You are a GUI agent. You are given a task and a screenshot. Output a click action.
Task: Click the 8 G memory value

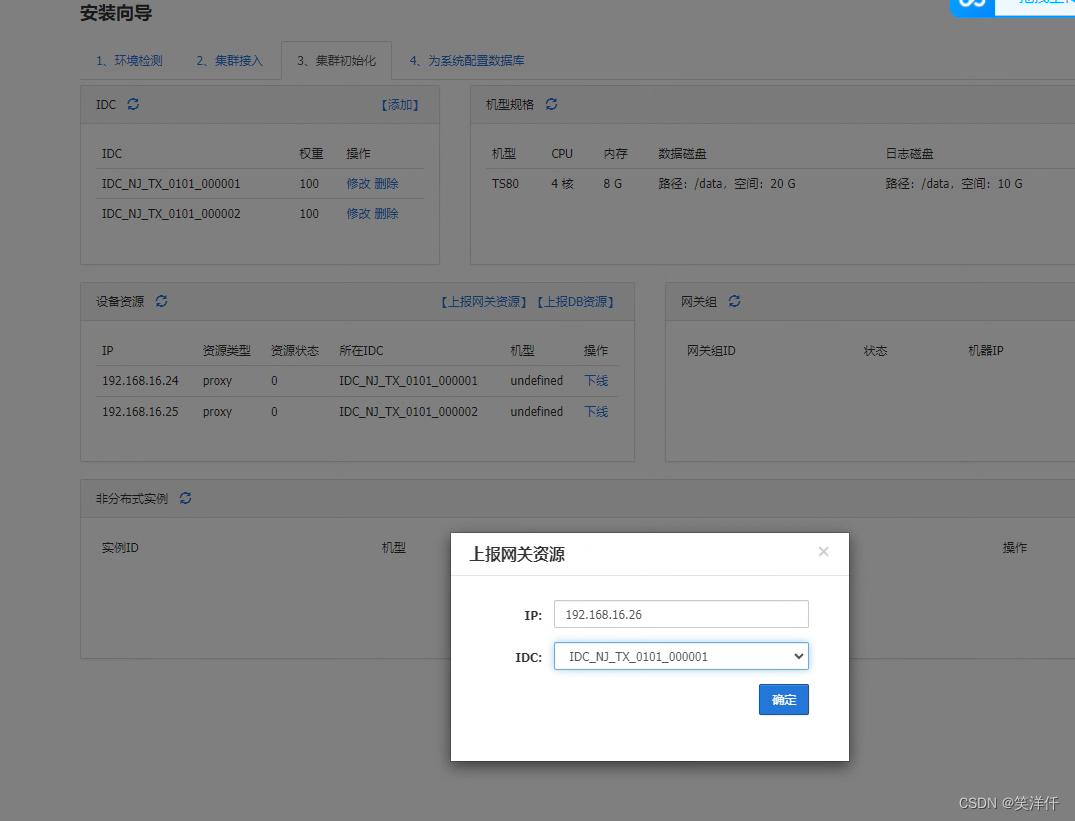(x=612, y=184)
